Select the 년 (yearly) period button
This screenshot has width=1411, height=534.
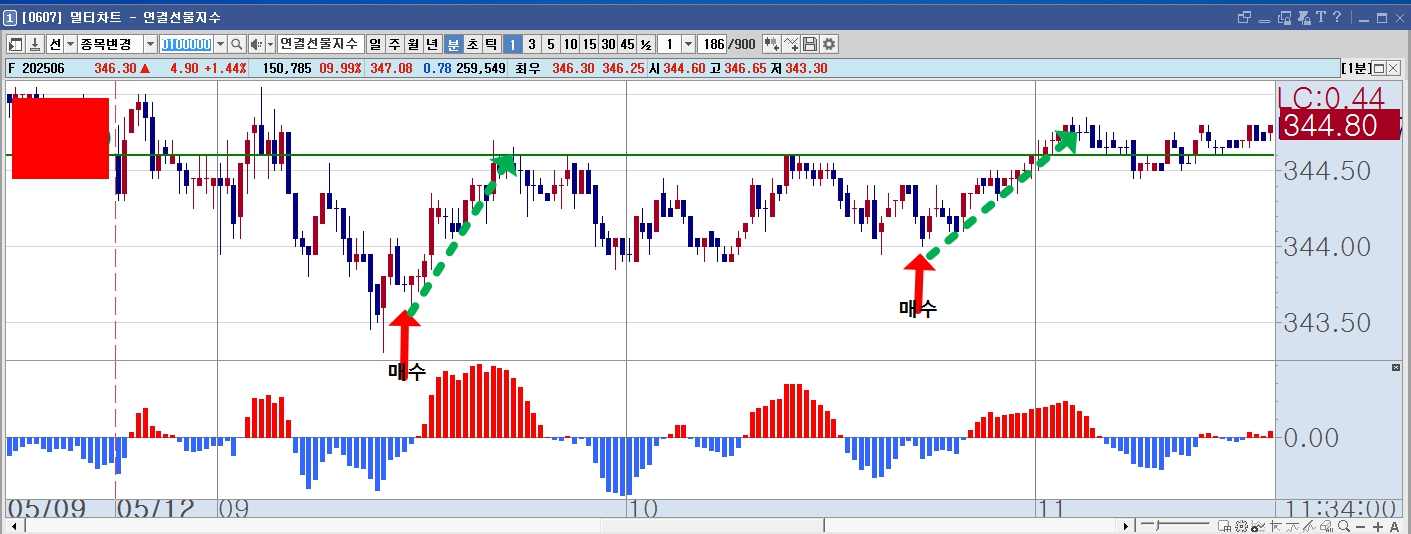click(x=432, y=44)
